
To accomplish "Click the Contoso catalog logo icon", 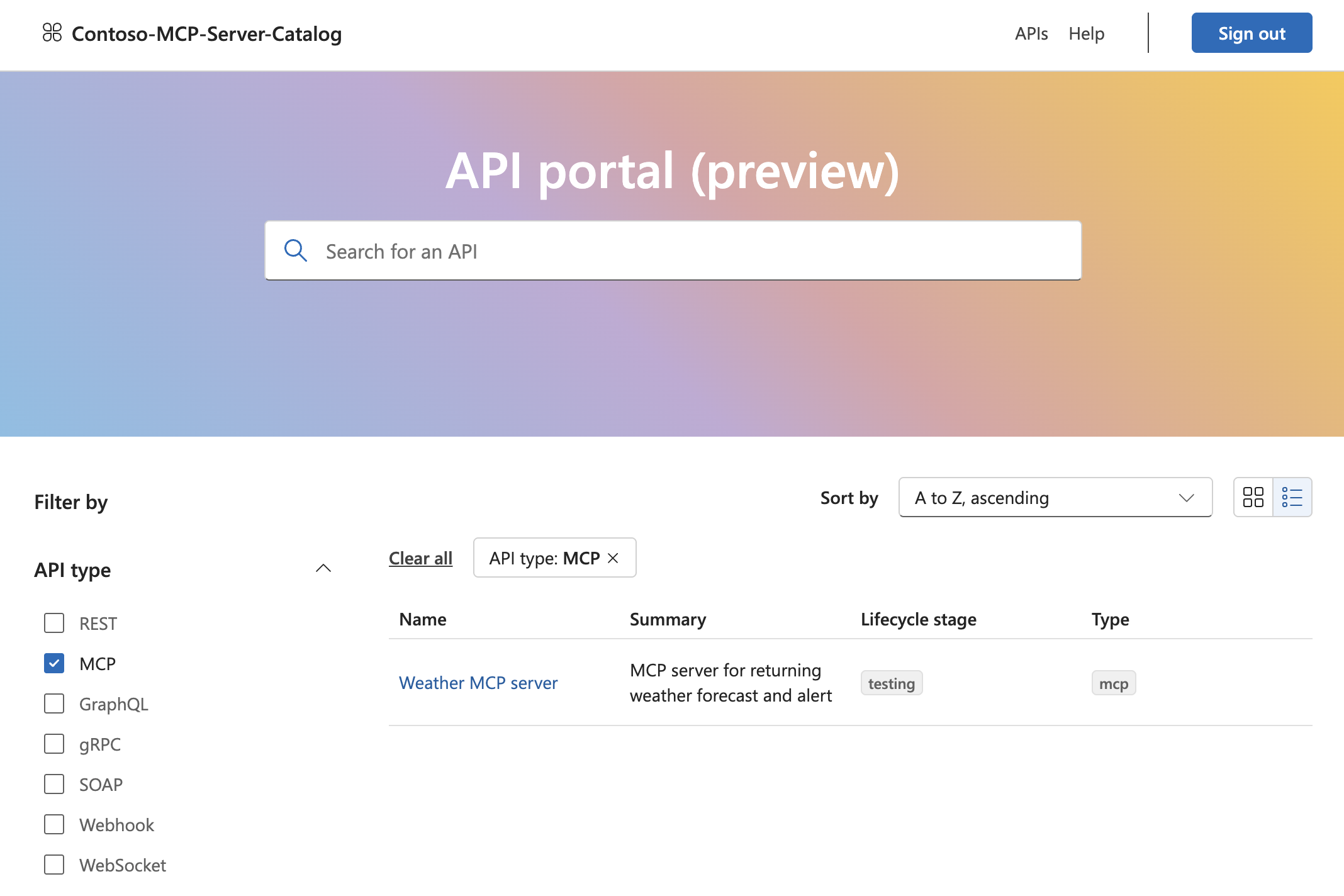I will tap(52, 33).
